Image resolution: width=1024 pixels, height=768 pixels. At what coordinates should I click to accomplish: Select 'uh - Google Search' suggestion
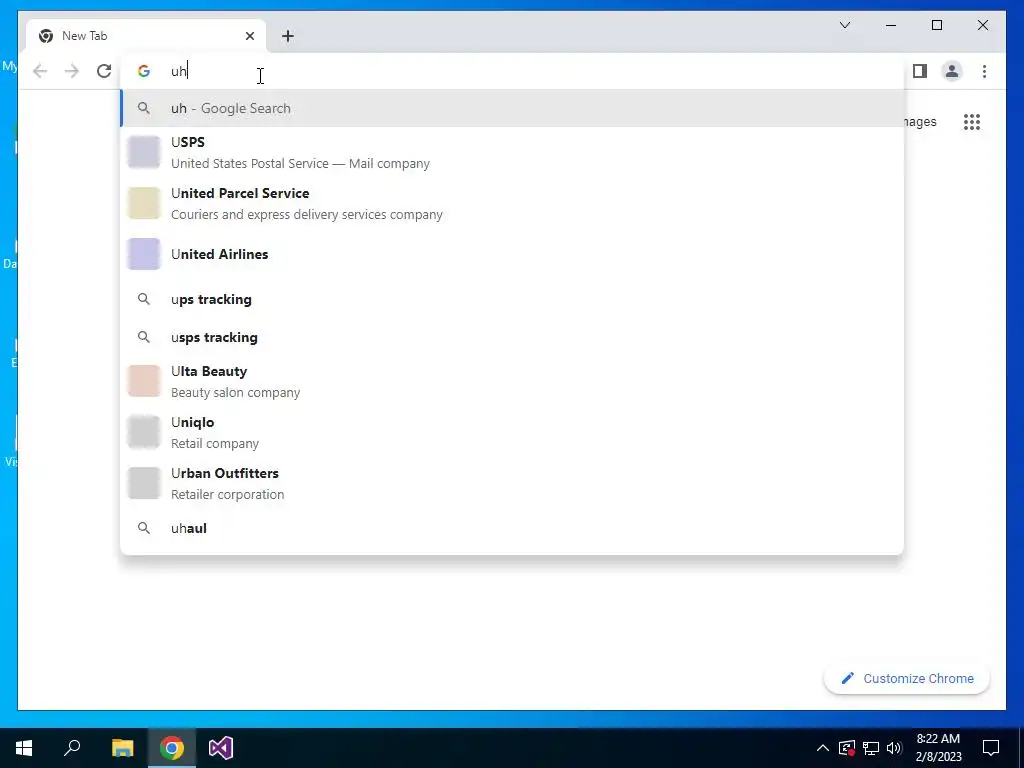pos(512,108)
